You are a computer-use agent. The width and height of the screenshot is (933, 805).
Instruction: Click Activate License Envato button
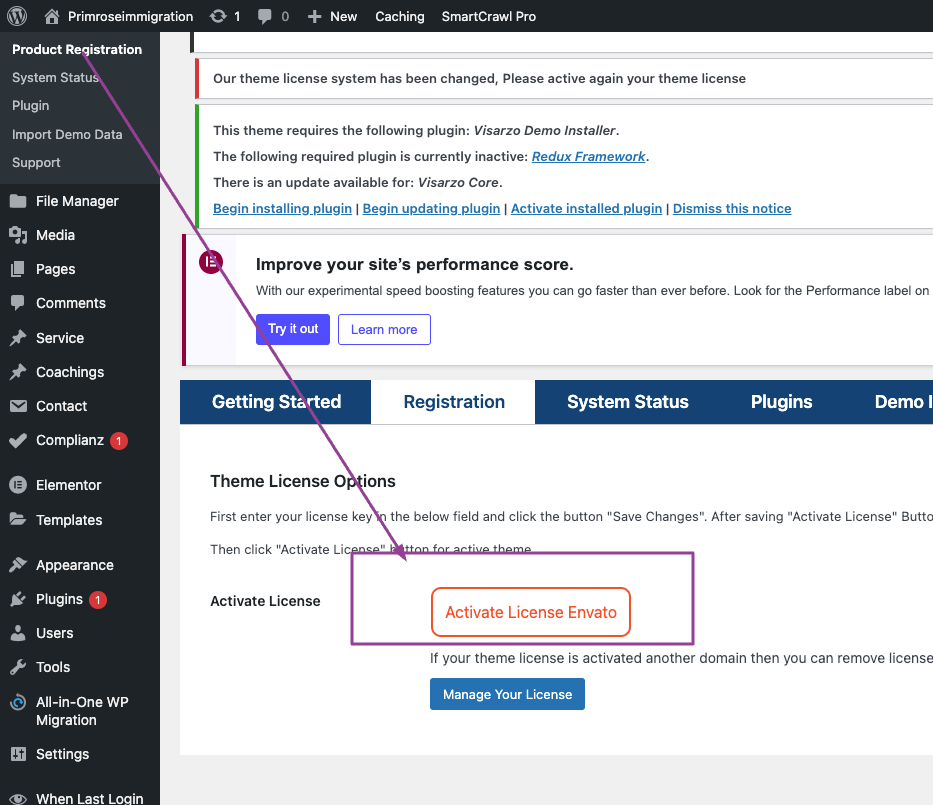(x=531, y=612)
